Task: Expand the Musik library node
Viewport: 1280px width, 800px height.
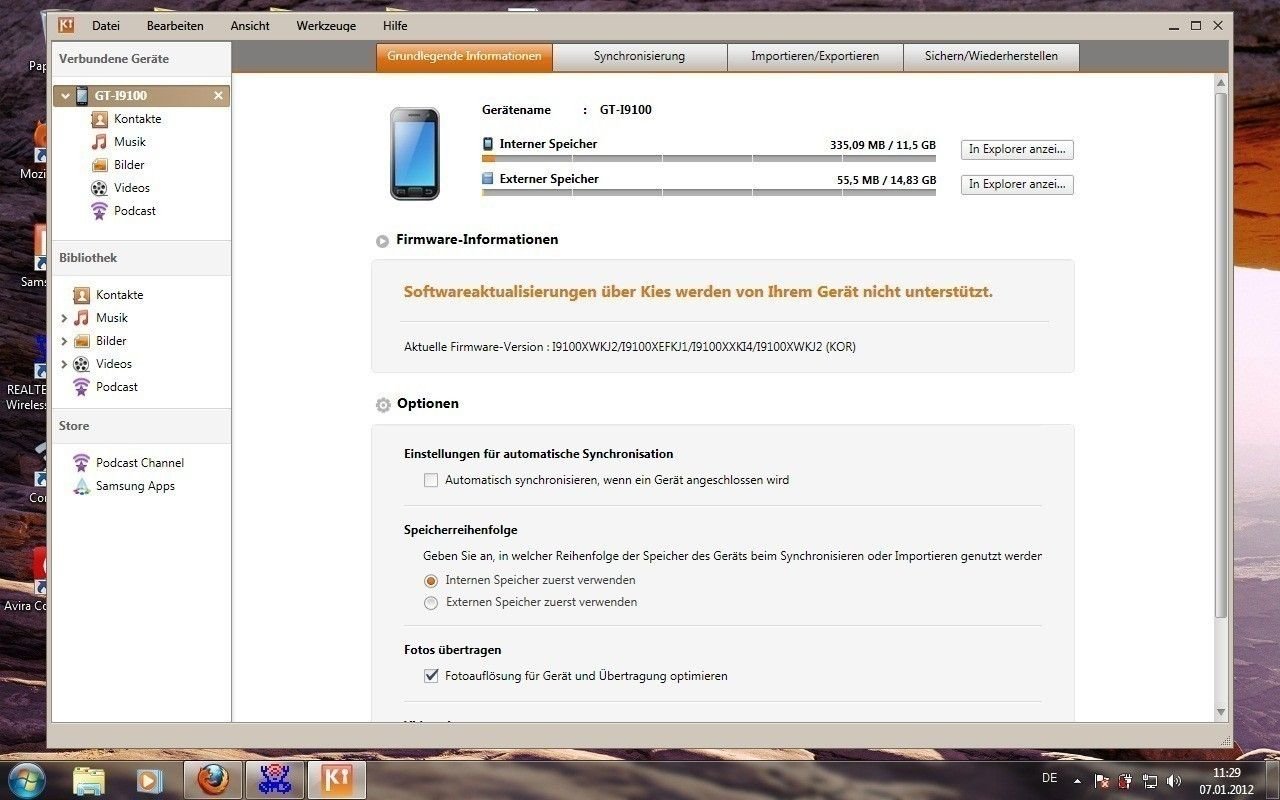Action: click(64, 318)
